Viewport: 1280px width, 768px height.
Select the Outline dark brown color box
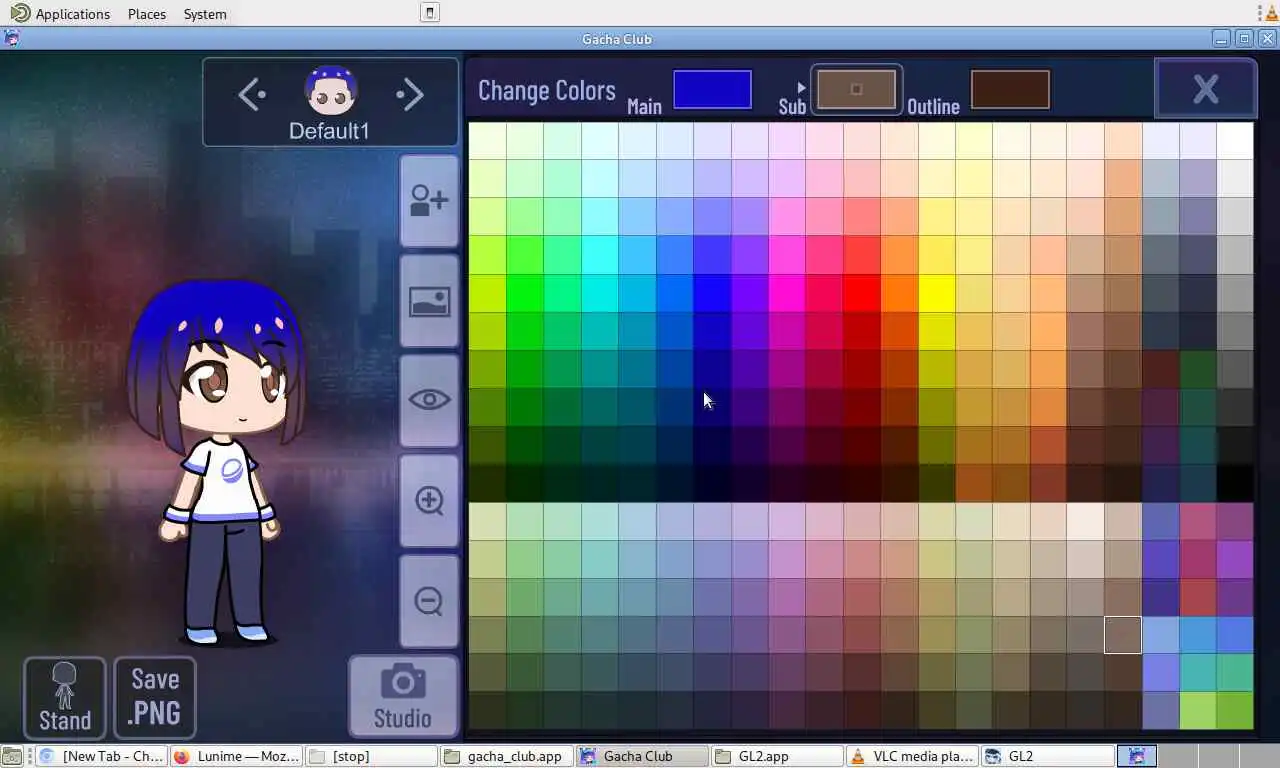click(x=1010, y=89)
